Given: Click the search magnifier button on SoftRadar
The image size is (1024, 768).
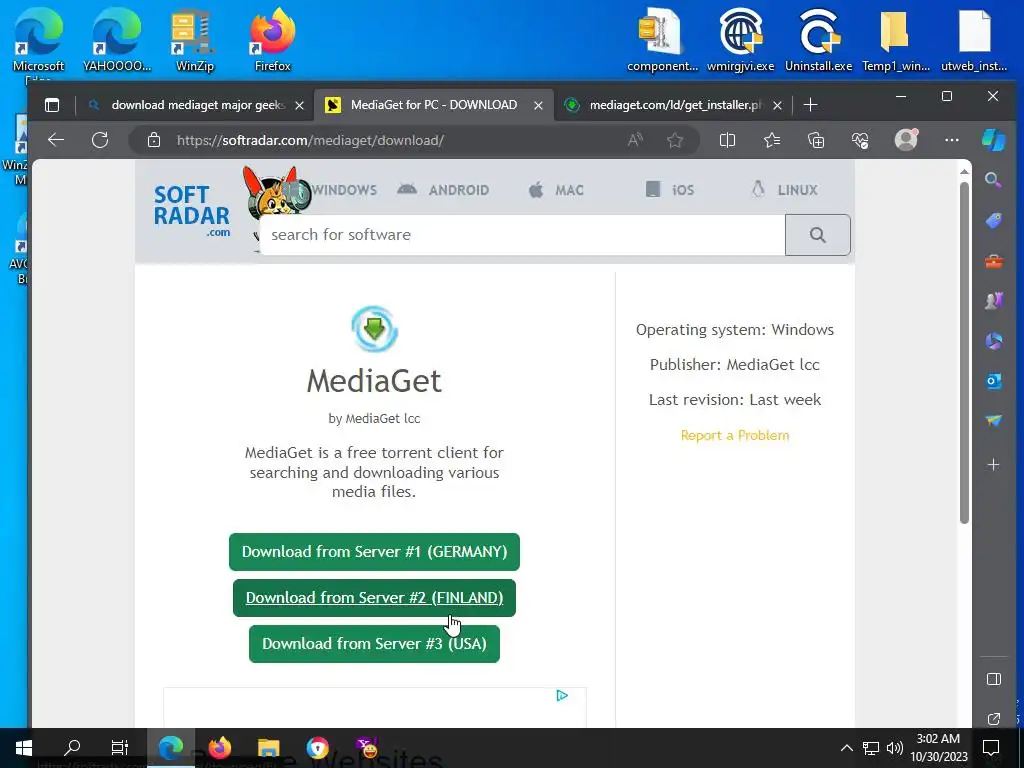Looking at the screenshot, I should click(x=818, y=234).
